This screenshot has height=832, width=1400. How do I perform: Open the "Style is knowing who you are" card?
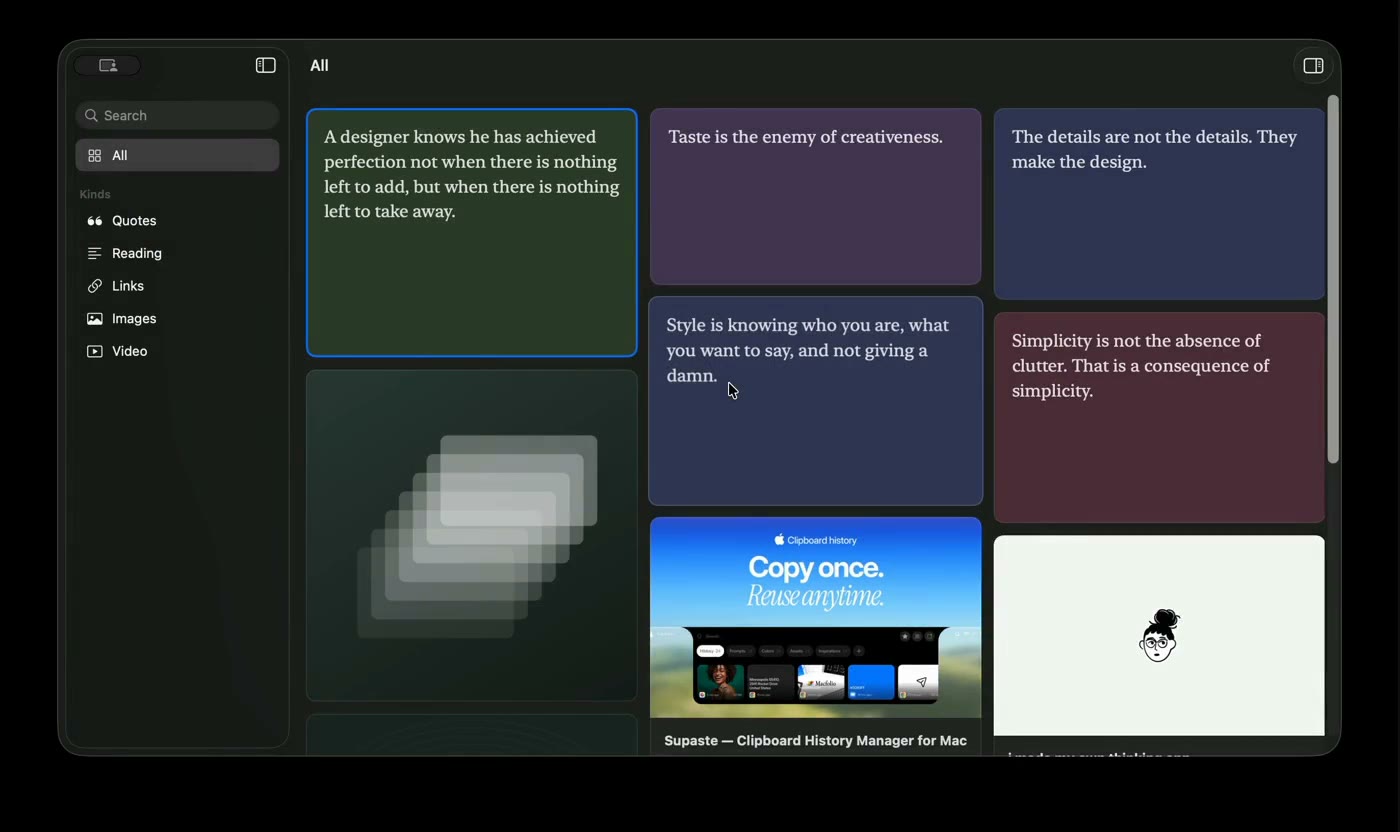tap(815, 401)
